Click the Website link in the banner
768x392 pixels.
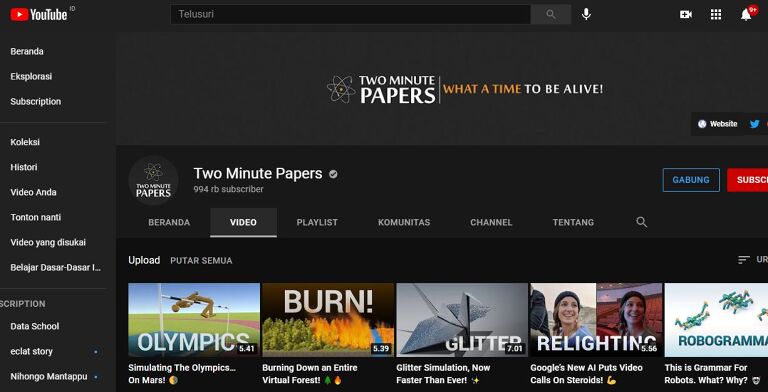(x=718, y=124)
